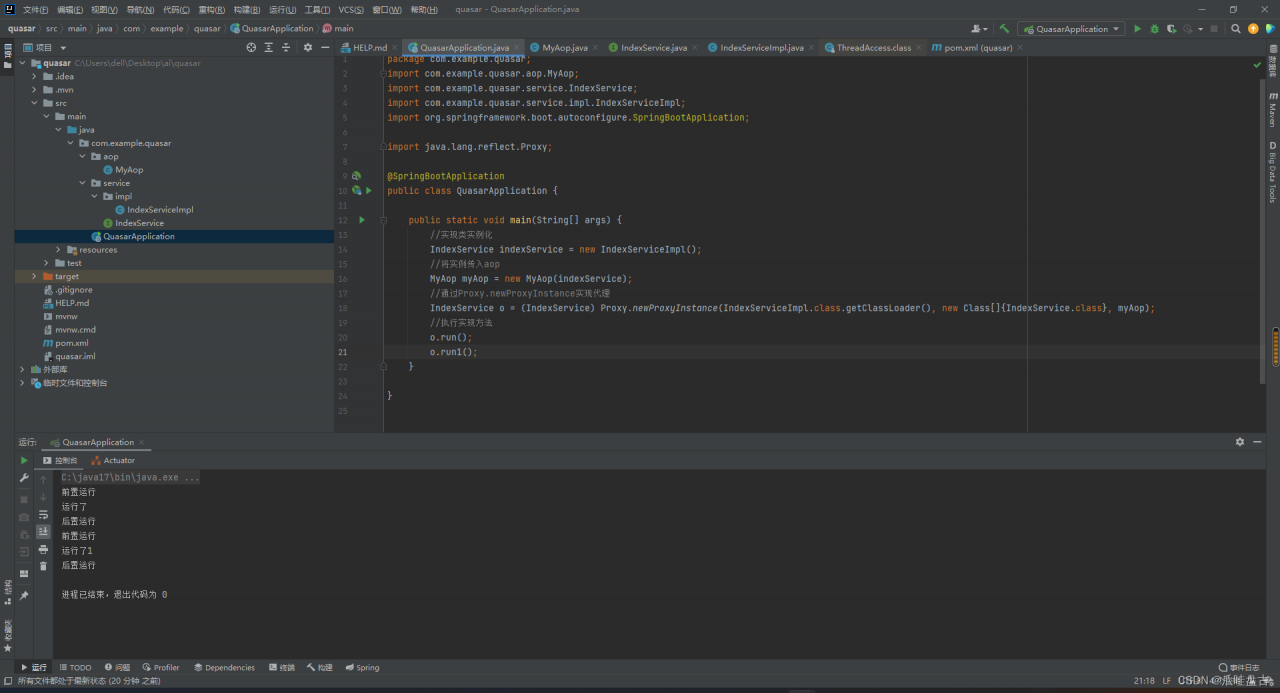Toggle soft-wrap in the console
Viewport: 1280px width, 693px height.
point(43,514)
